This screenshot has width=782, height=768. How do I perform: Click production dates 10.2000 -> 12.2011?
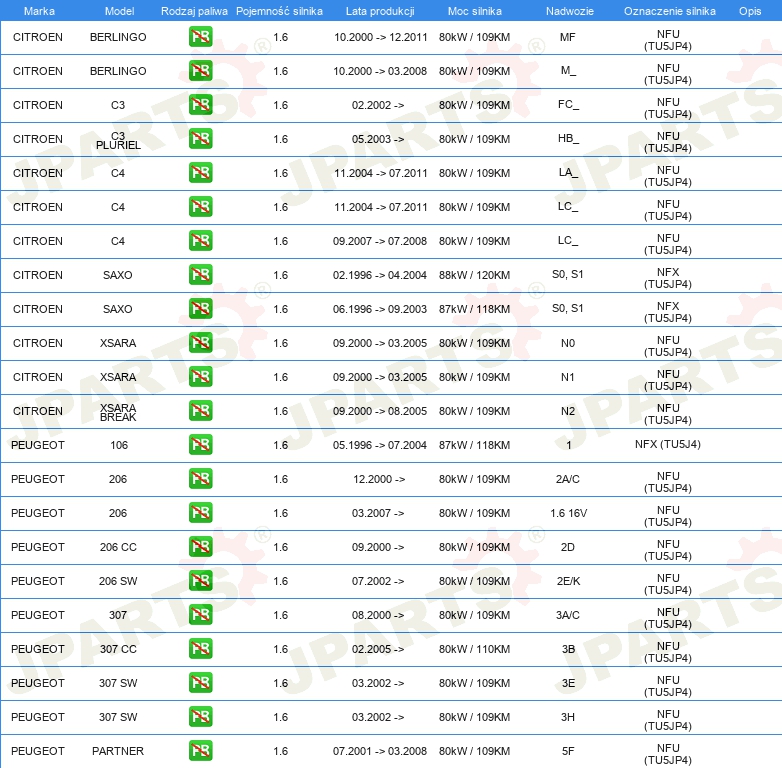(381, 37)
